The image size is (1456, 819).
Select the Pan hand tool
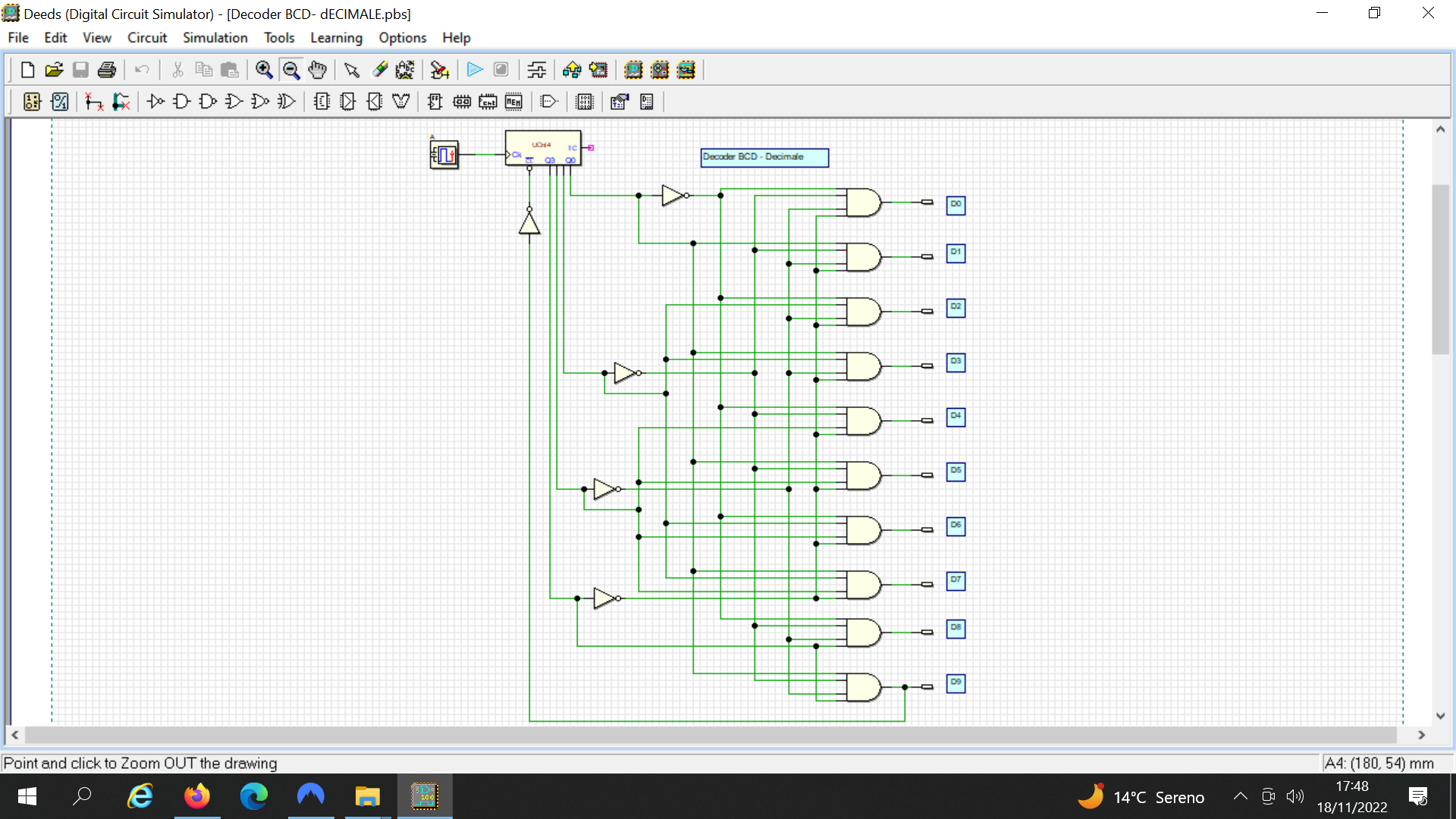pyautogui.click(x=317, y=70)
